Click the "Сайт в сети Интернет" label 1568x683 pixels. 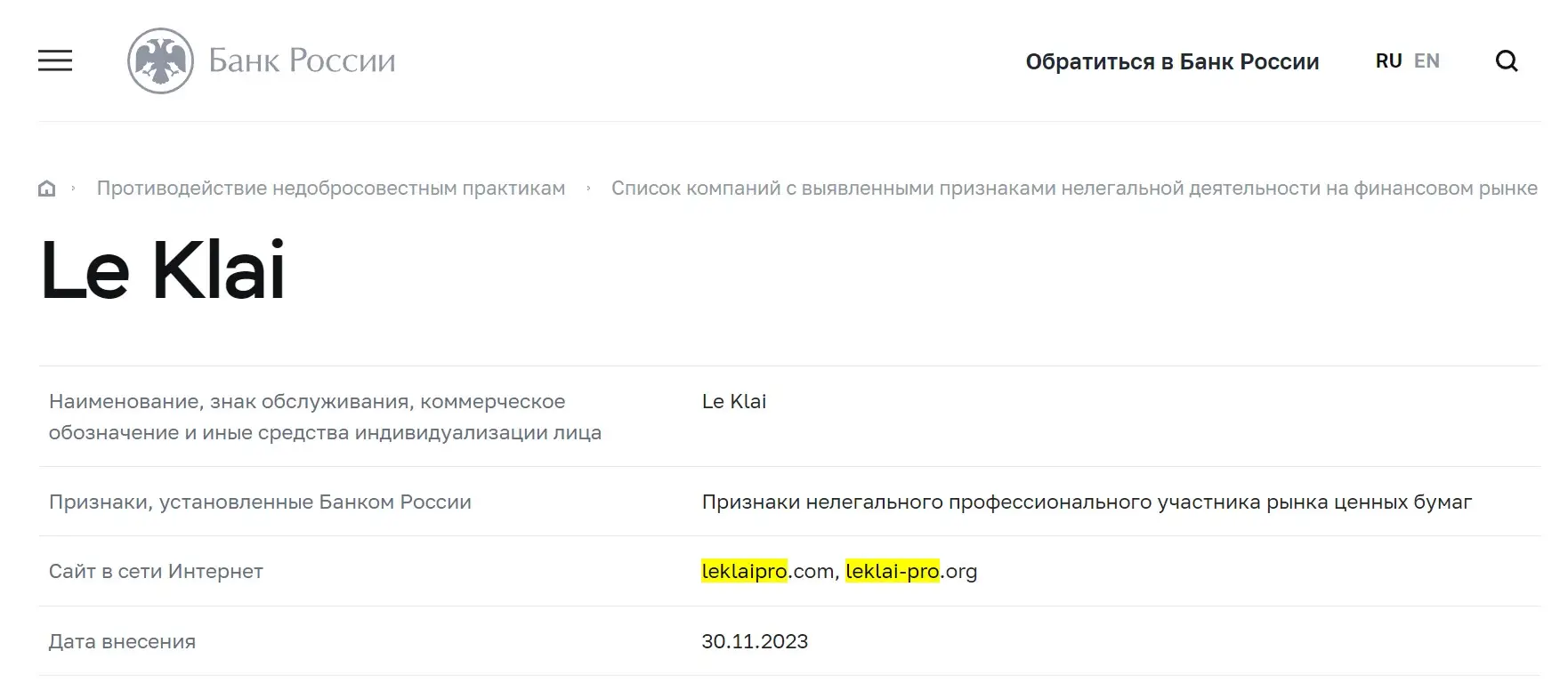pos(156,572)
